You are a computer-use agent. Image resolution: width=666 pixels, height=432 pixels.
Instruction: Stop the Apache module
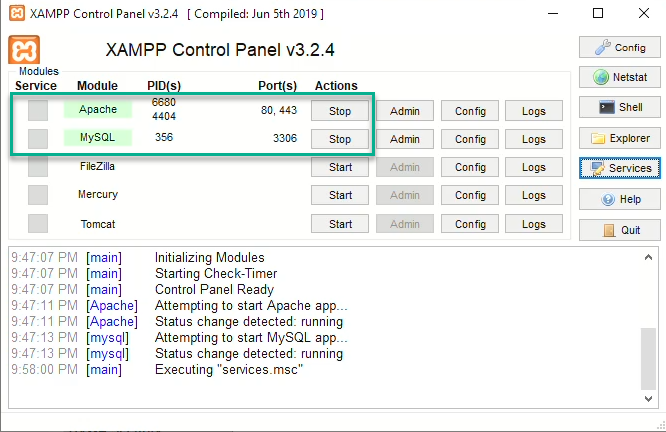[340, 111]
